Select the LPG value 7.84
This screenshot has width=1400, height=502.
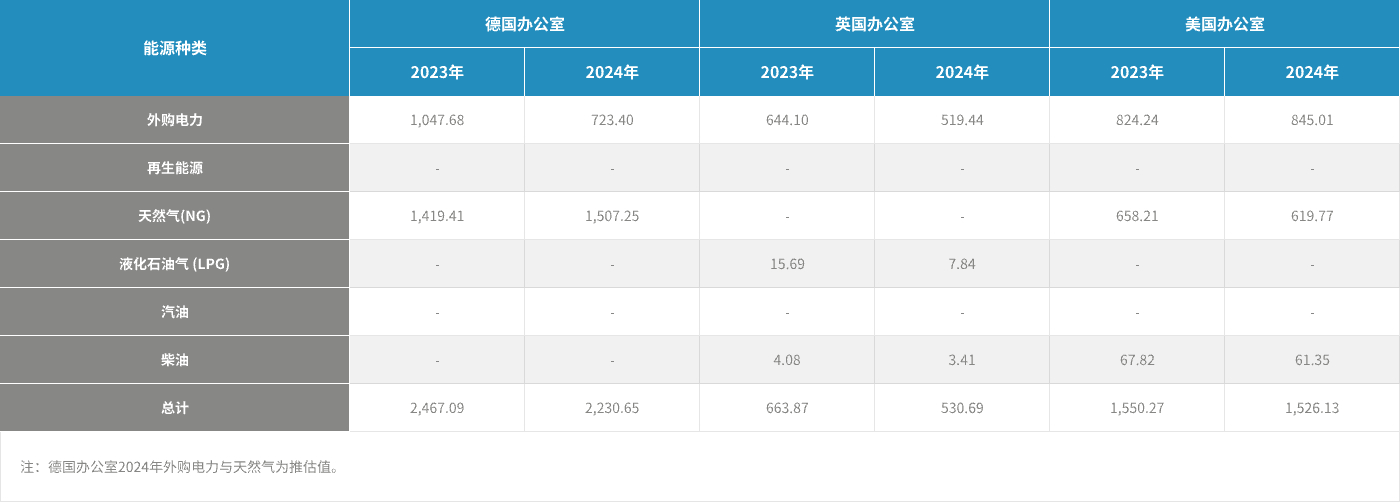point(962,264)
